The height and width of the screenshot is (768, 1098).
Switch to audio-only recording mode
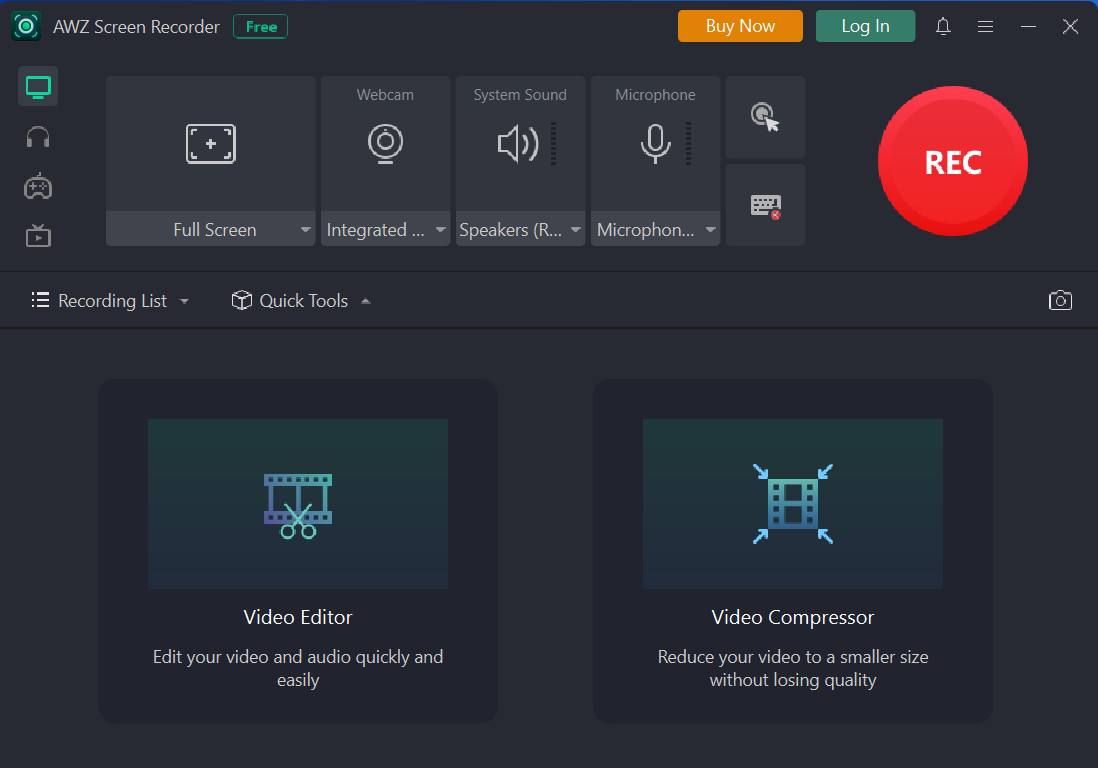click(x=37, y=136)
